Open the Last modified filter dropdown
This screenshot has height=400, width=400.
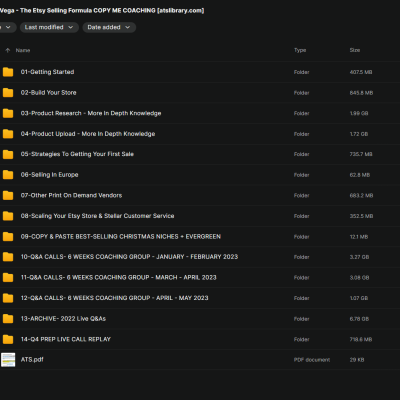49,27
